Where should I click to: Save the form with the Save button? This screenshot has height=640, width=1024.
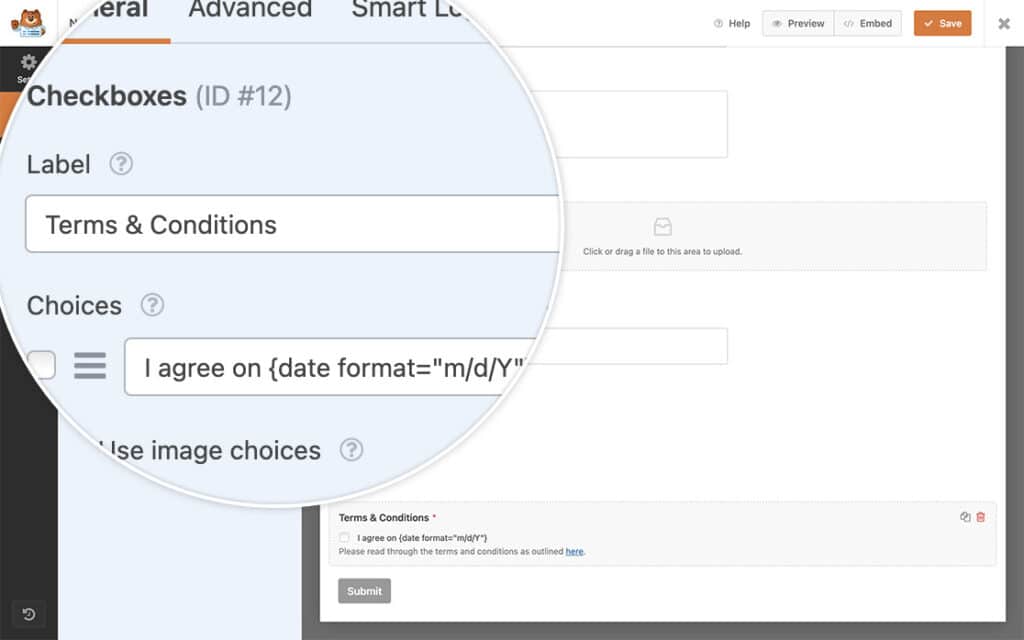point(942,23)
